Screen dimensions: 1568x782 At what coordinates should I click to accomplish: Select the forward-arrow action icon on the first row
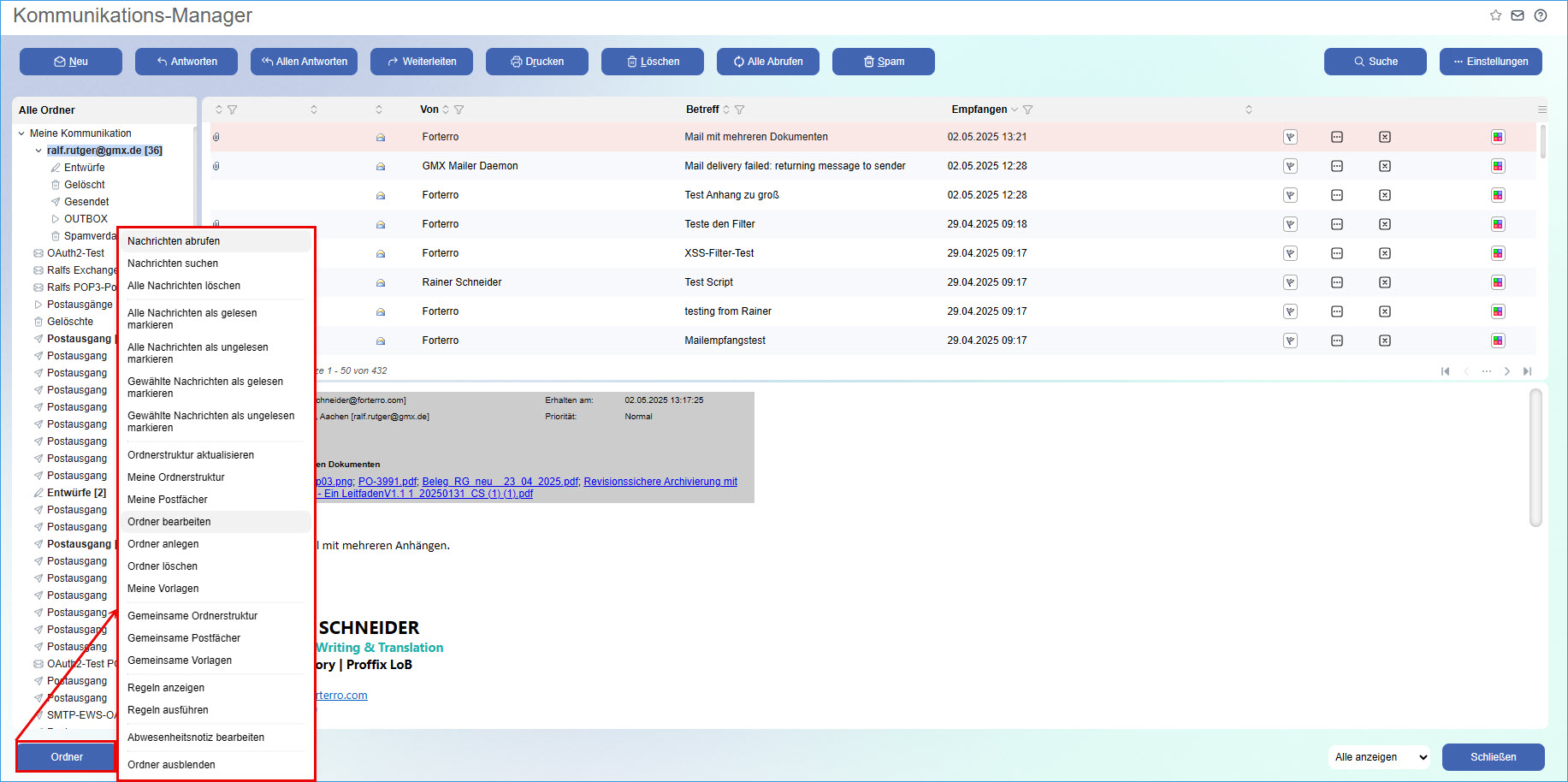(1291, 137)
